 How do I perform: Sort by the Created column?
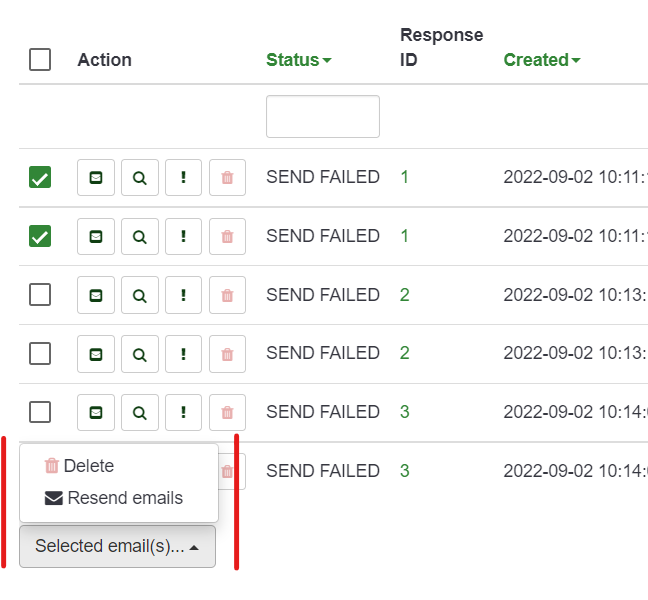541,60
